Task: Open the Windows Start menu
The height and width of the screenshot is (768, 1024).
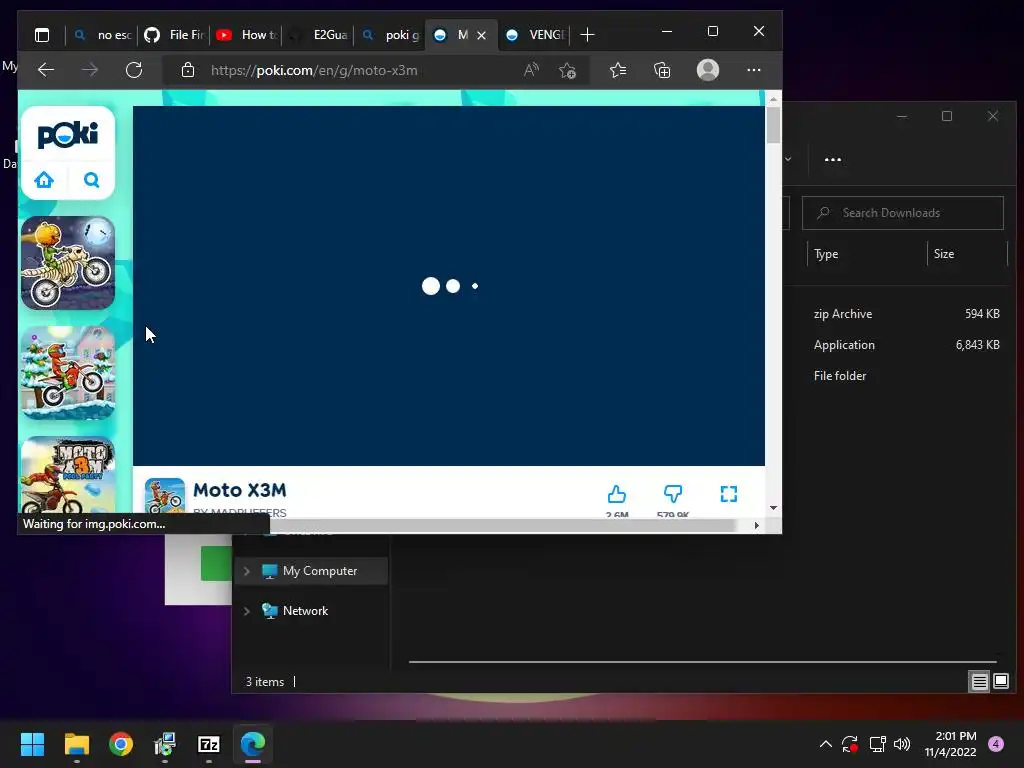Action: click(x=32, y=744)
